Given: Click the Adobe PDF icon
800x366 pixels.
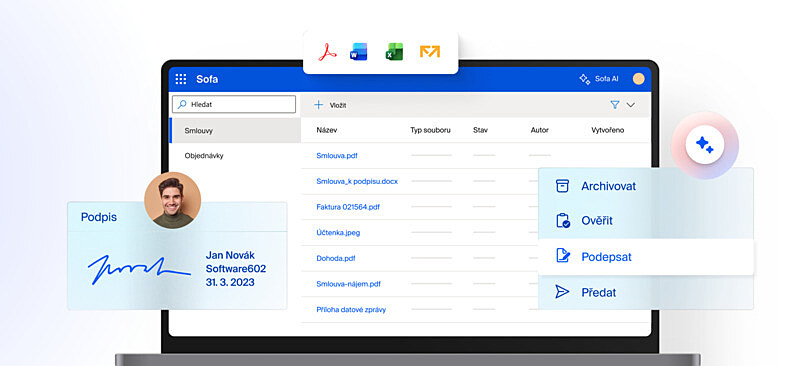Looking at the screenshot, I should pos(328,52).
